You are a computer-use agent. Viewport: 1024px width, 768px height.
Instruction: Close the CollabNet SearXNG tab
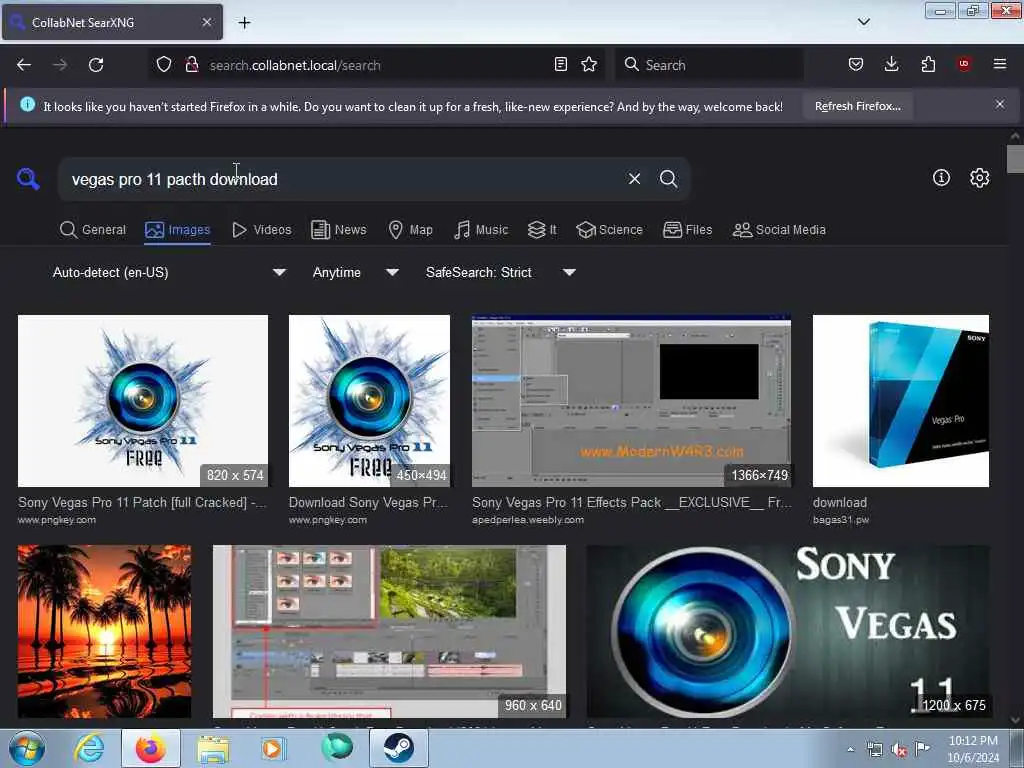(207, 22)
